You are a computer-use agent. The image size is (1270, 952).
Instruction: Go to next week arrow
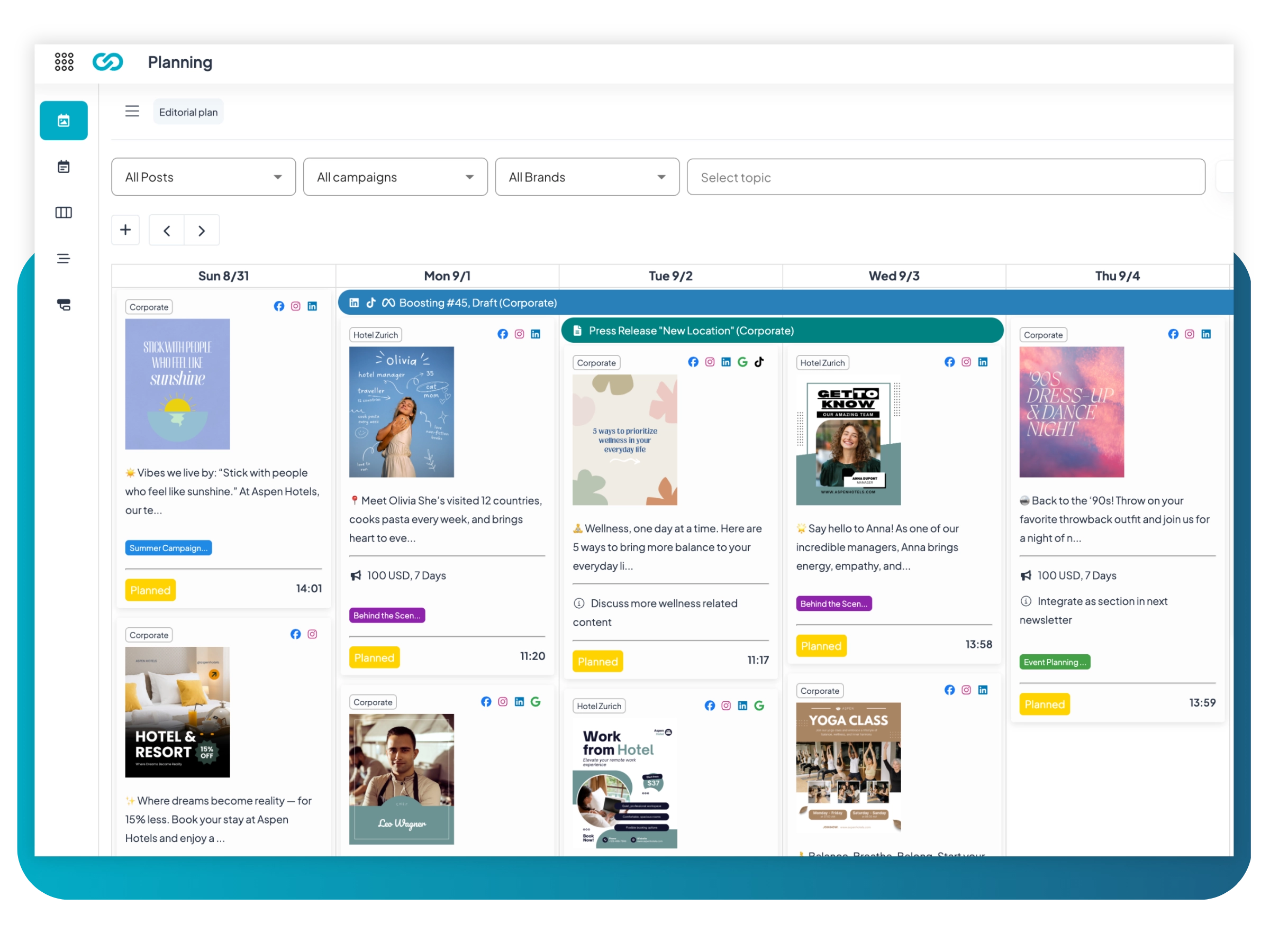point(202,231)
